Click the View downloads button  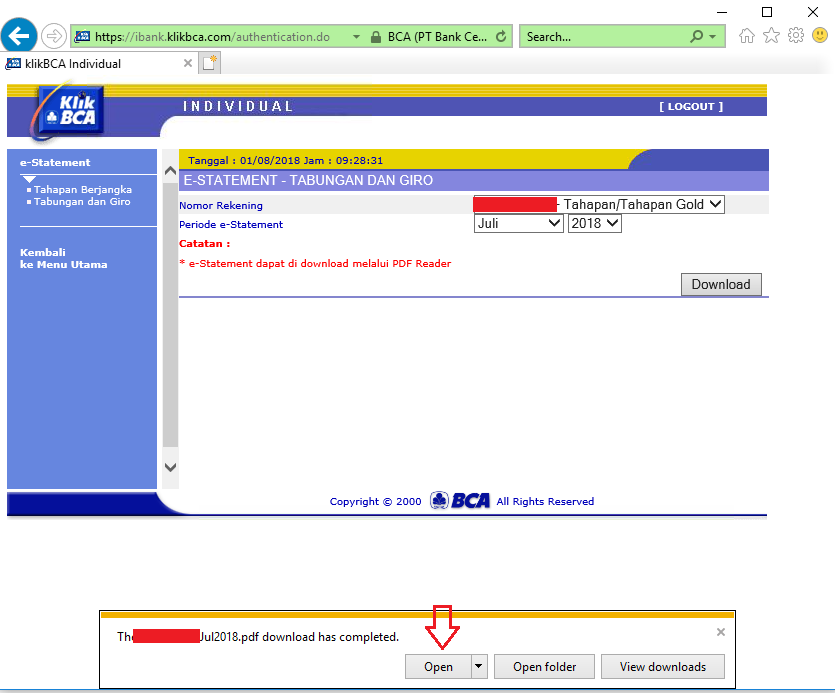click(x=662, y=667)
